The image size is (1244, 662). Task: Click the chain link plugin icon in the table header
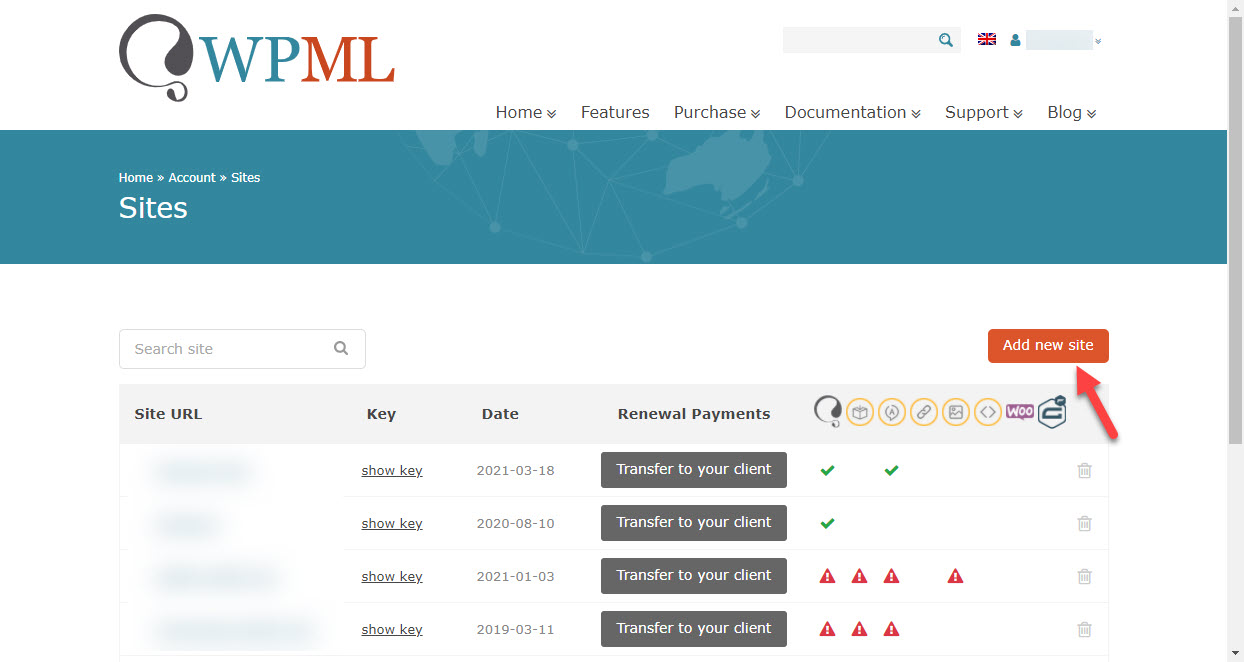[x=924, y=411]
